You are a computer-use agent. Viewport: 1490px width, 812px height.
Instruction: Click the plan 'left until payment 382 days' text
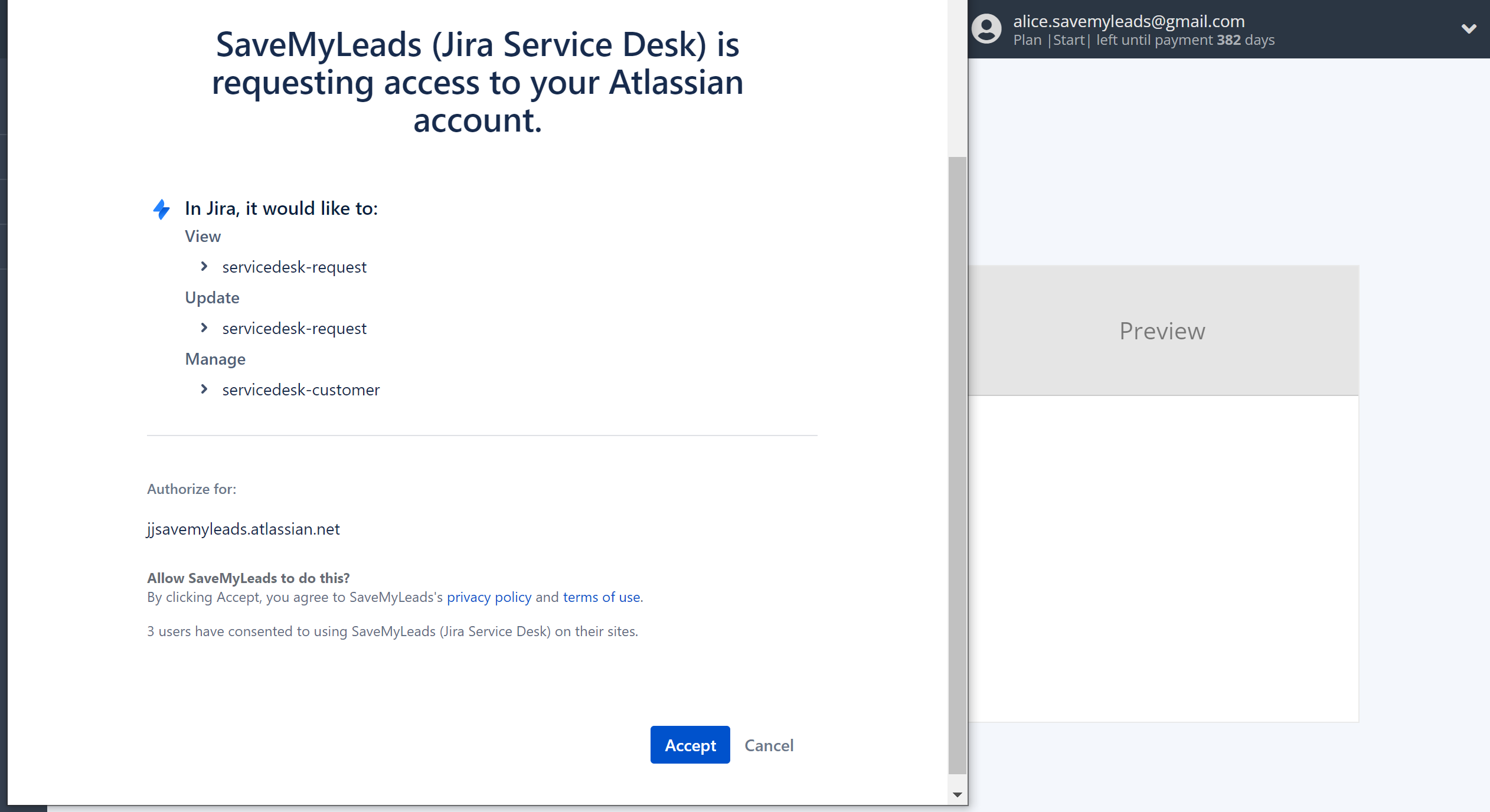(1185, 40)
